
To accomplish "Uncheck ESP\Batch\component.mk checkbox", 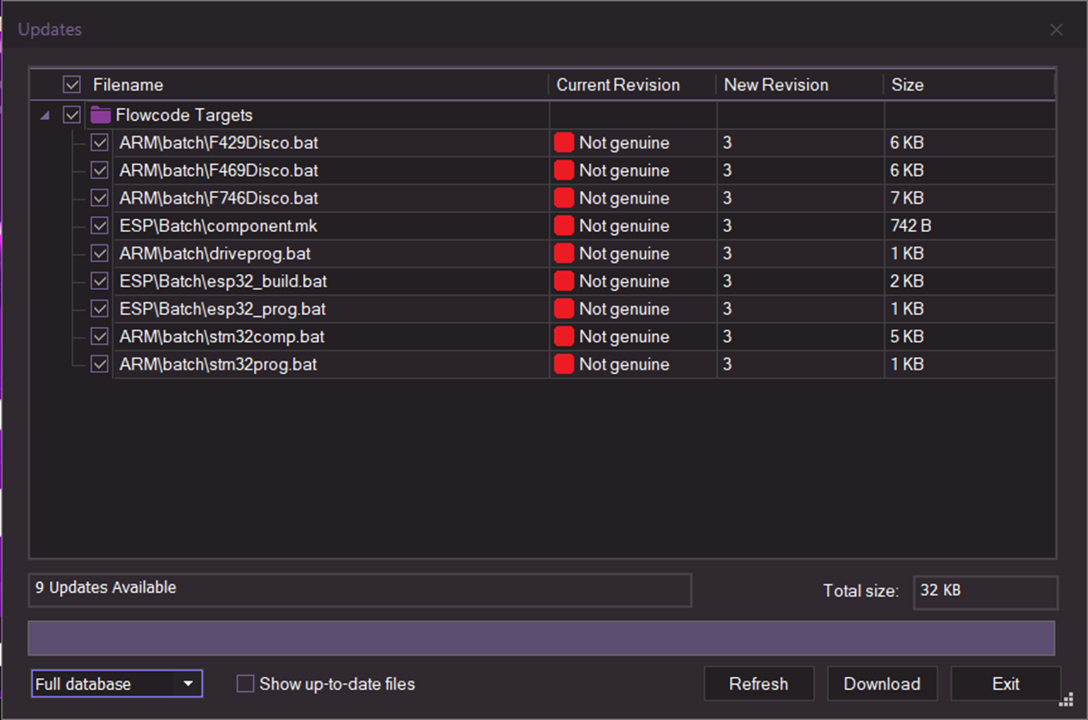I will point(100,225).
